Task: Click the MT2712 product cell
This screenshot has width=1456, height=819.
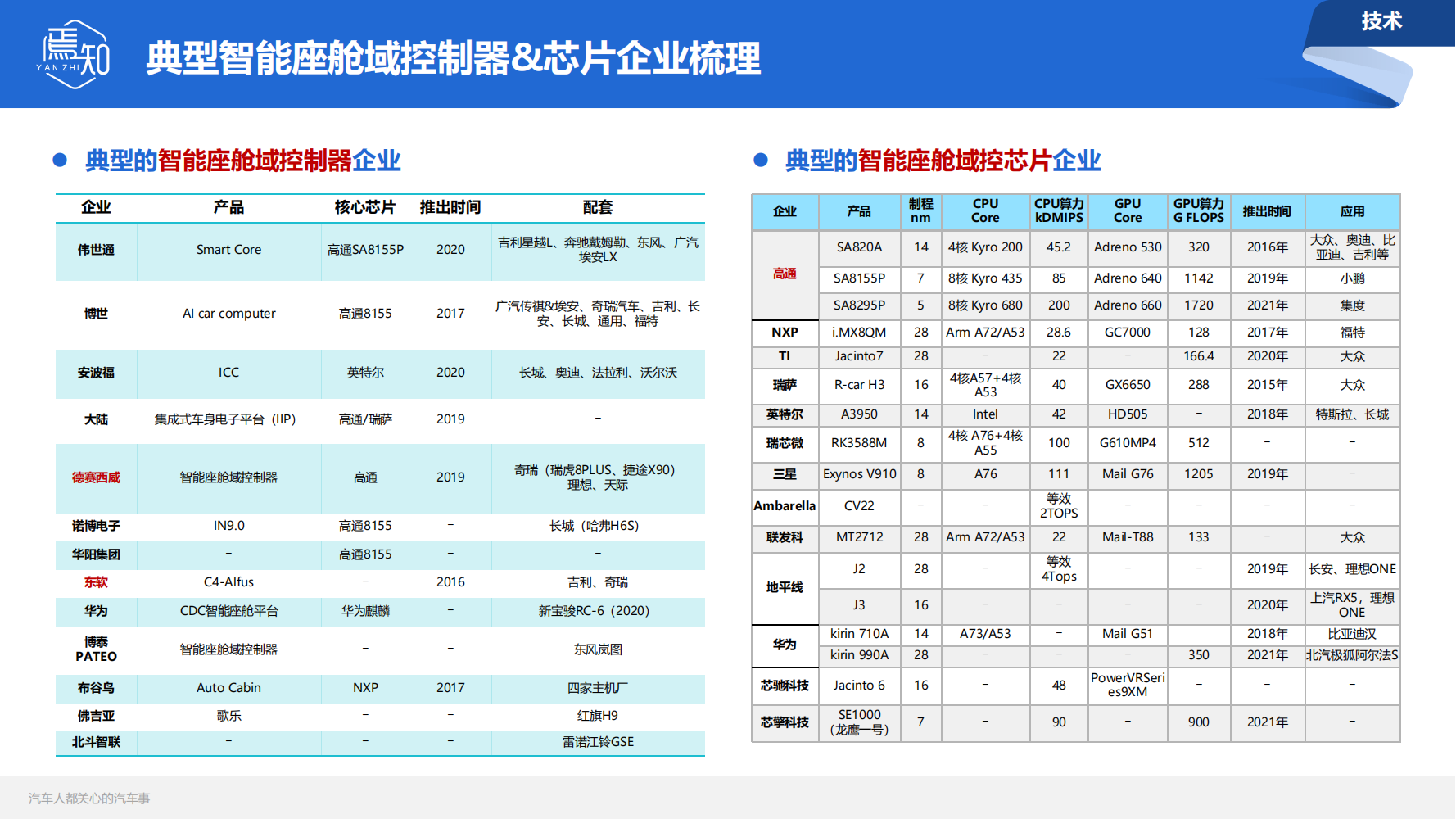Action: (859, 537)
